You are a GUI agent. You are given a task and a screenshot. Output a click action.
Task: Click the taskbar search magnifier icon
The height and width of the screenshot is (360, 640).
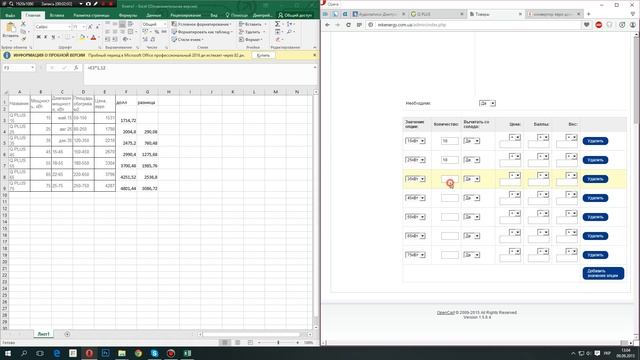click(x=24, y=353)
